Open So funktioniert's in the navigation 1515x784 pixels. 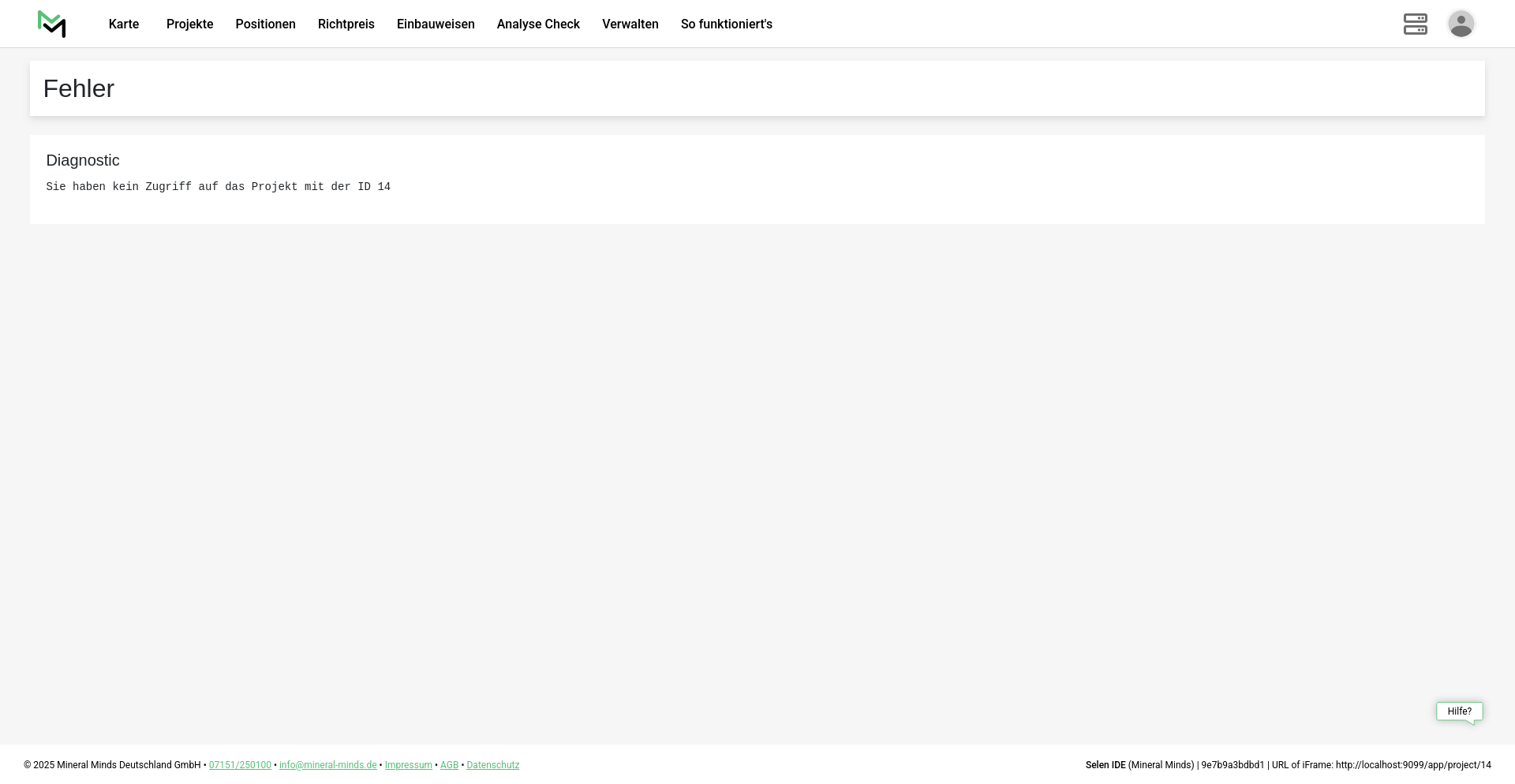(x=726, y=24)
